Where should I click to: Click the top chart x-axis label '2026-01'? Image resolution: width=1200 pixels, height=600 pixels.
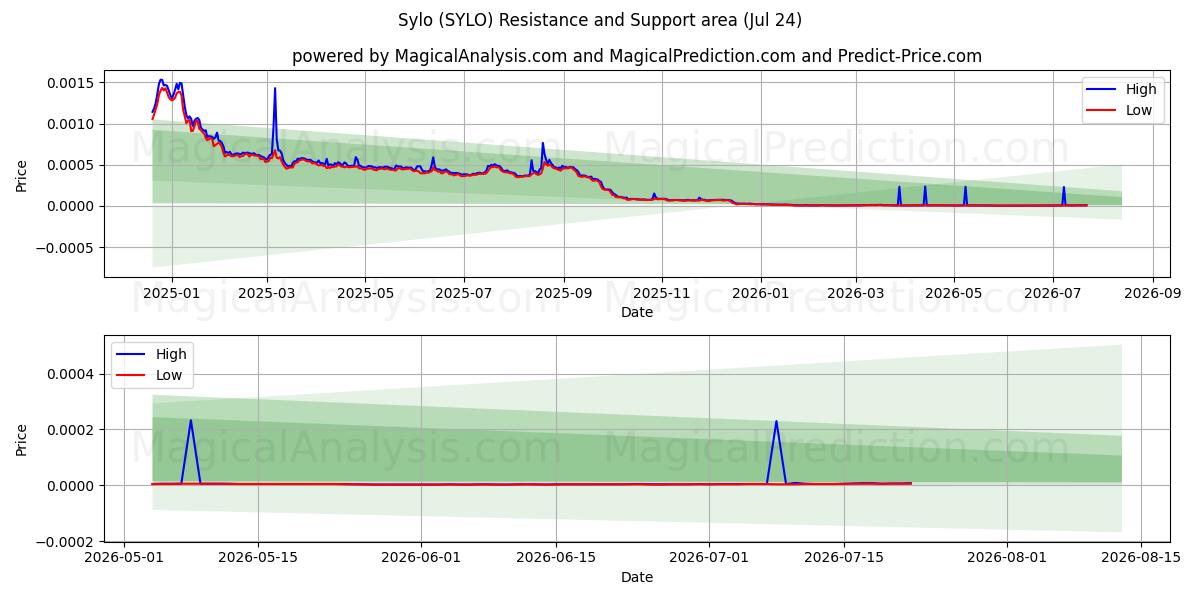coord(761,294)
